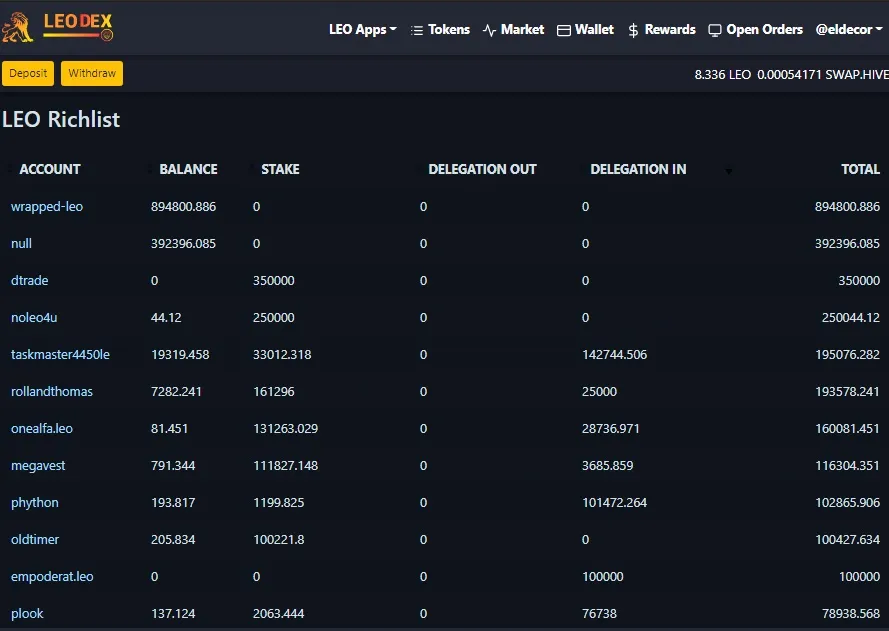
Task: Open the Wallet page
Action: click(586, 29)
